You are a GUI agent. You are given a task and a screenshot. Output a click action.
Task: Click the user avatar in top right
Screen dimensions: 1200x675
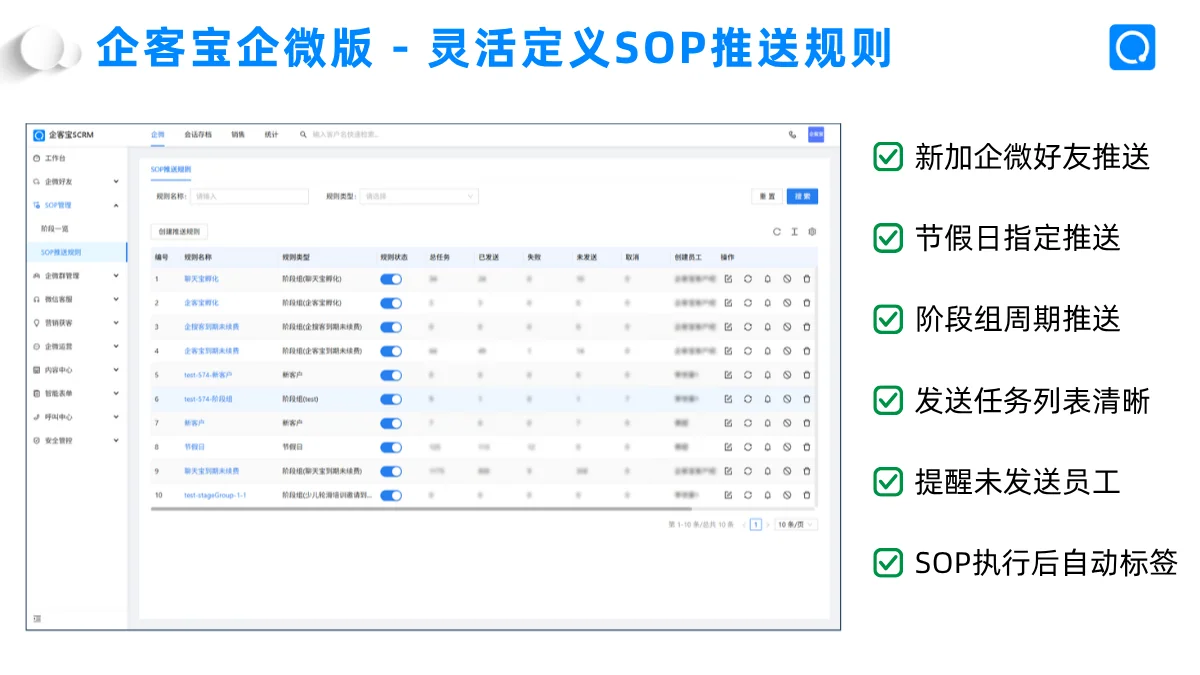click(816, 134)
